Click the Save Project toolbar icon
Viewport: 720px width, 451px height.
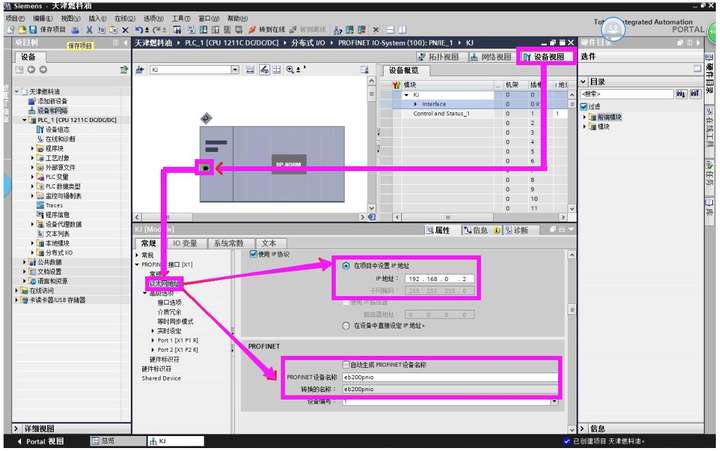tap(33, 29)
